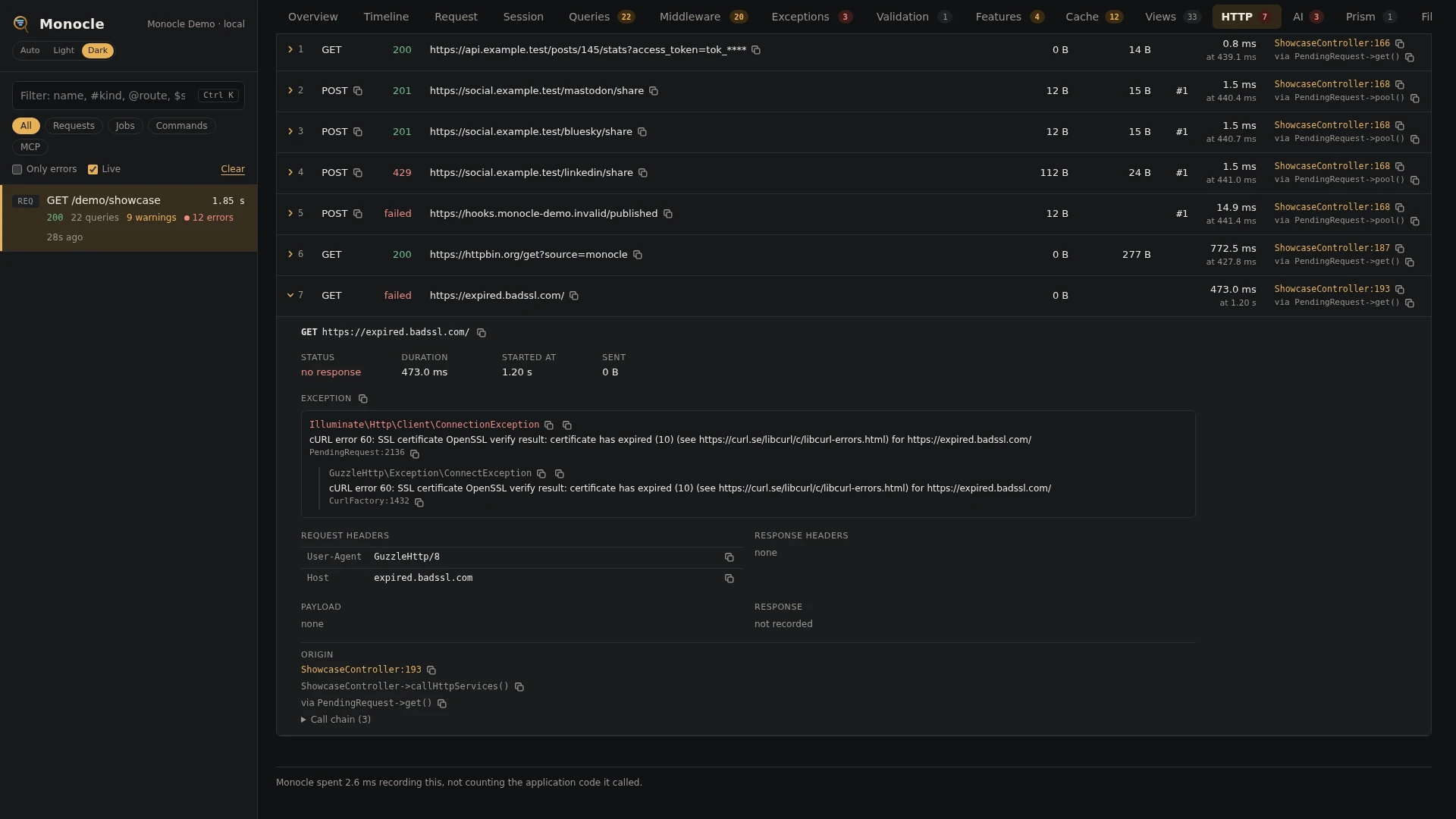Open the Exceptions tab
The width and height of the screenshot is (1456, 819).
tap(811, 17)
